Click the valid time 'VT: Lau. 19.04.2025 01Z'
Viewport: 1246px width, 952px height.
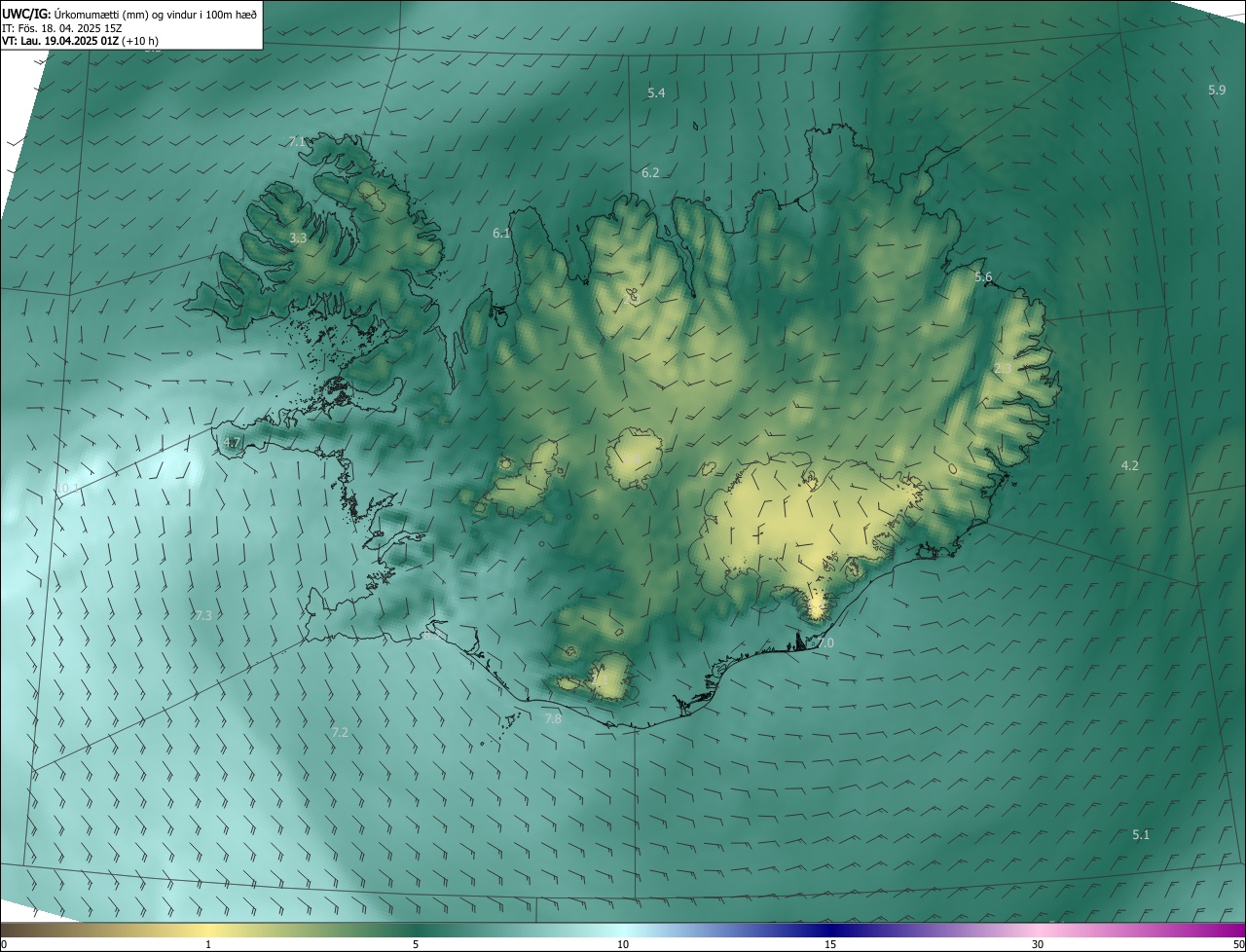(x=60, y=41)
